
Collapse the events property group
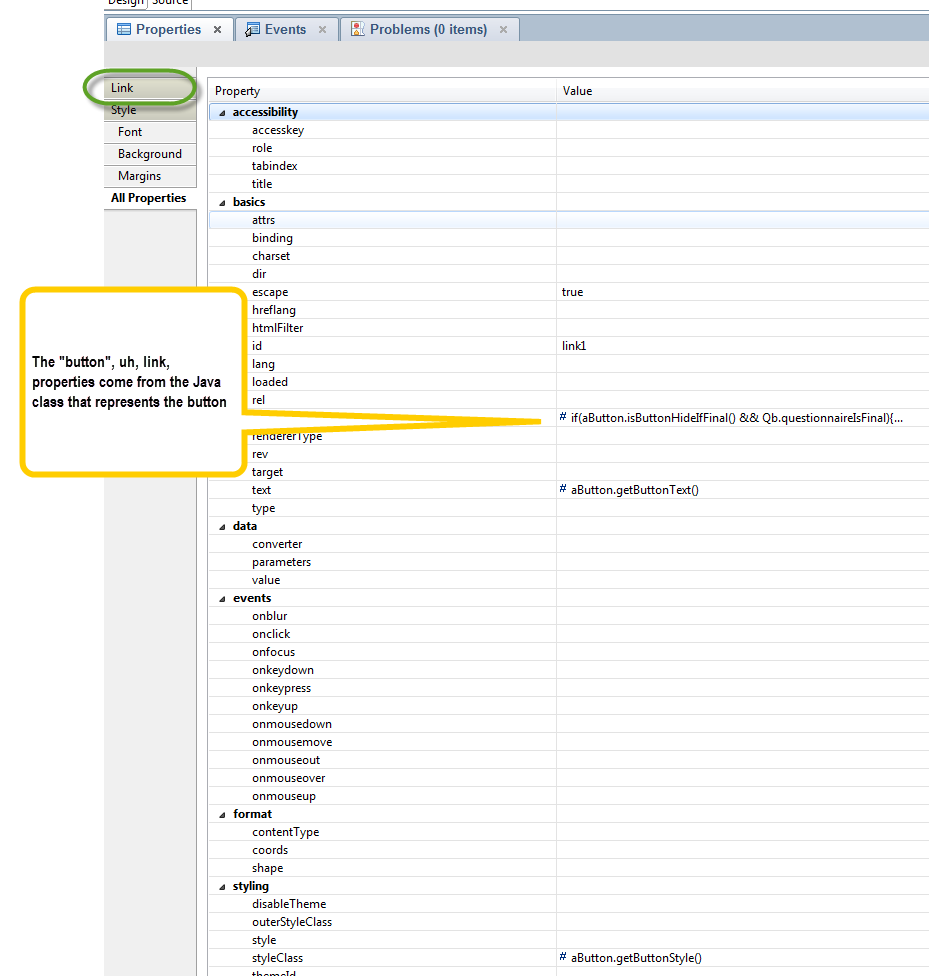[222, 597]
